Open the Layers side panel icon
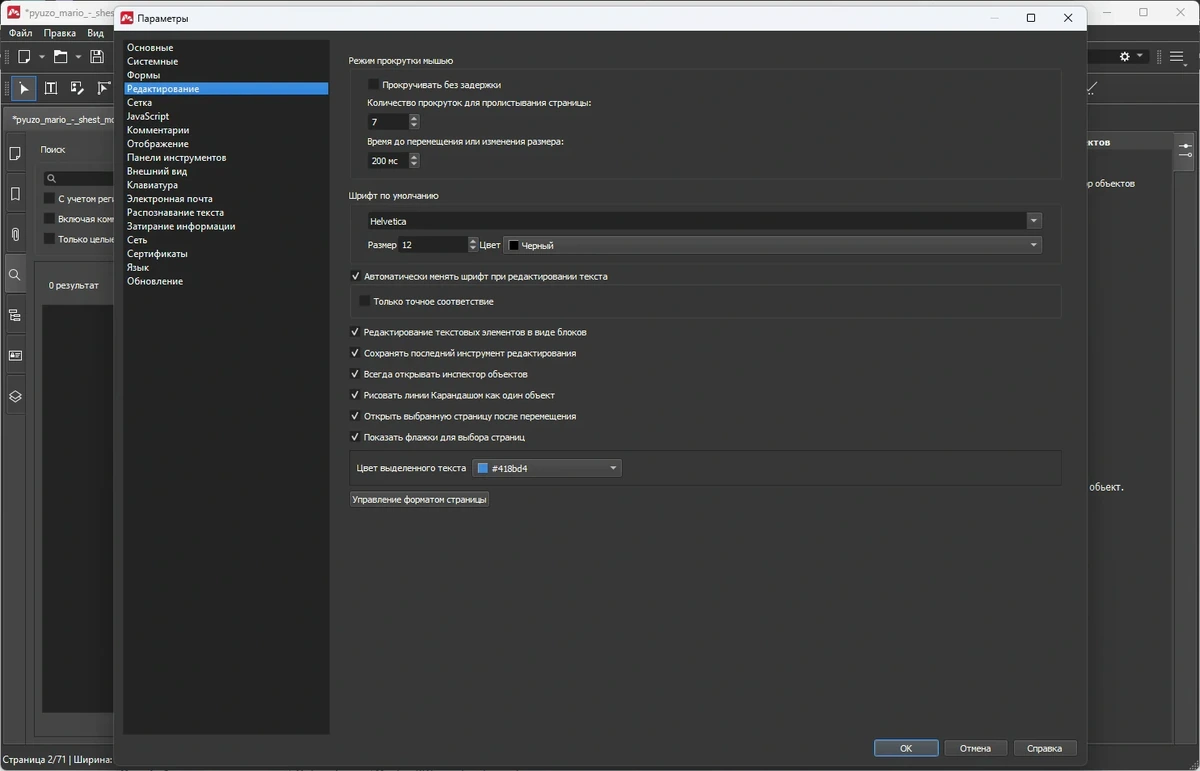Image resolution: width=1200 pixels, height=771 pixels. 15,396
